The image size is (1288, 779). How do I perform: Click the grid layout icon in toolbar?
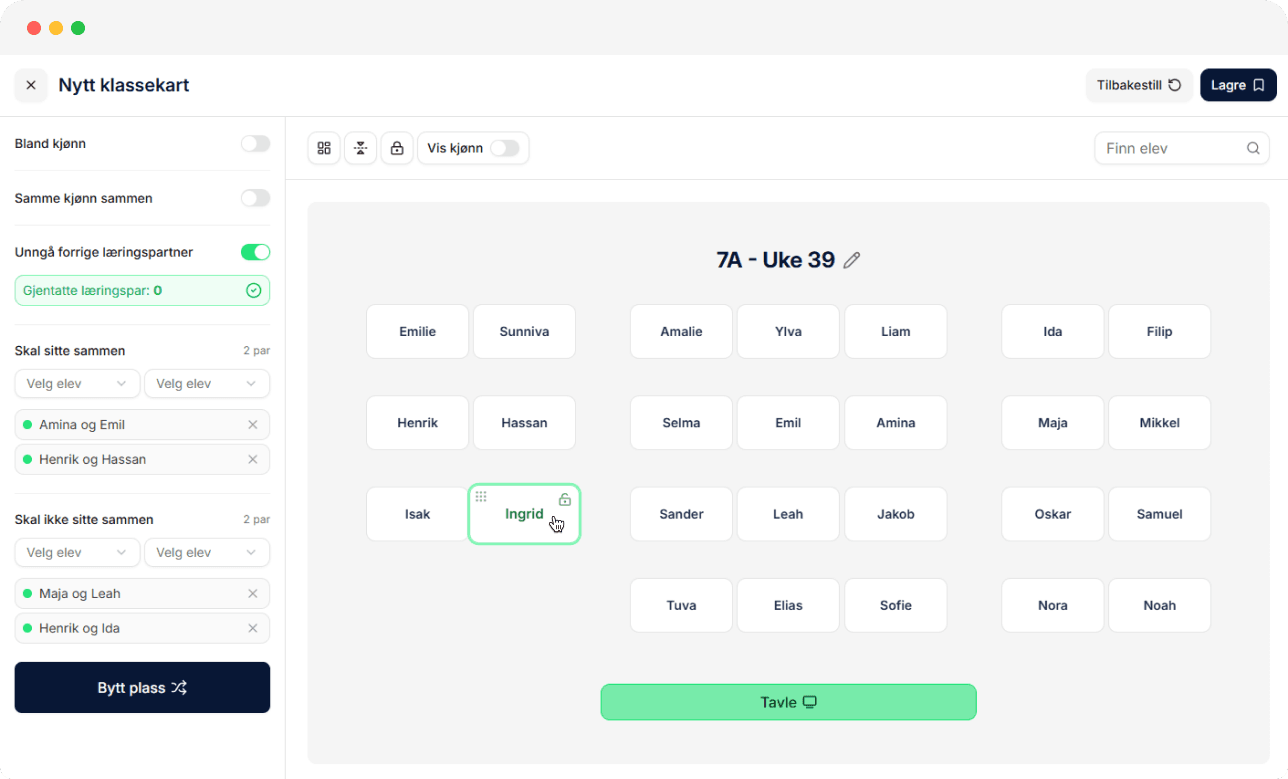[324, 148]
